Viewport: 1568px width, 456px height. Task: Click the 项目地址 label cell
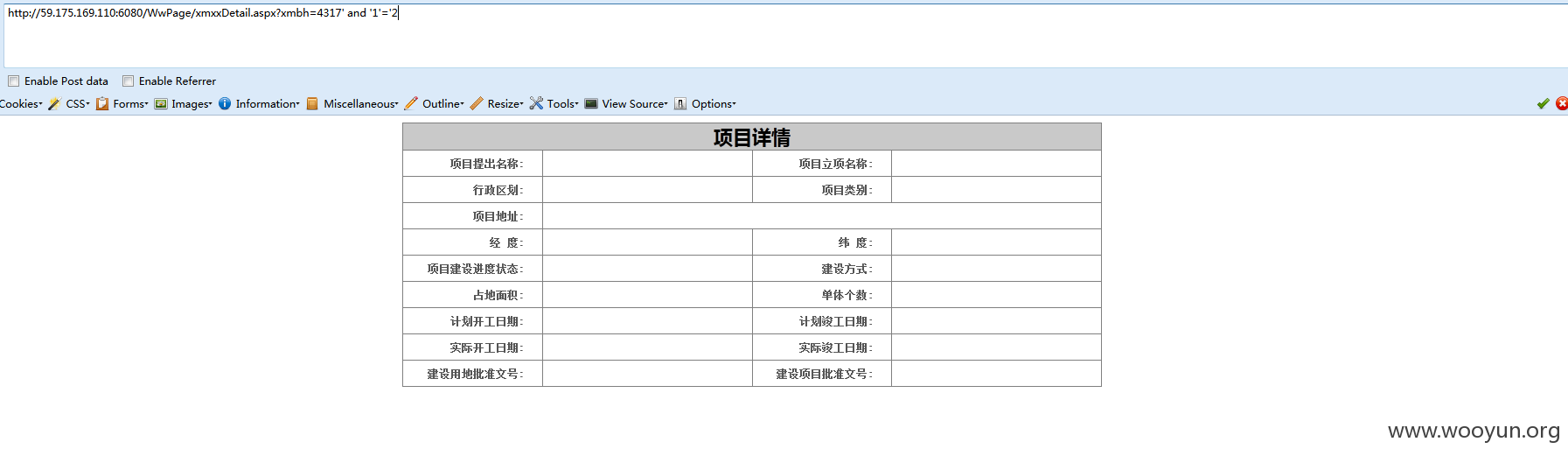[473, 216]
